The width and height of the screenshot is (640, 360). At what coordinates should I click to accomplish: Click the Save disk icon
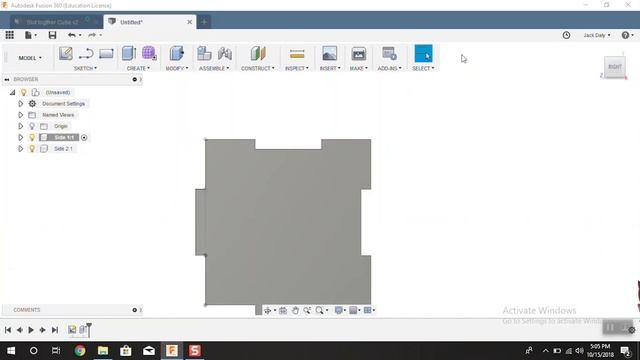52,35
